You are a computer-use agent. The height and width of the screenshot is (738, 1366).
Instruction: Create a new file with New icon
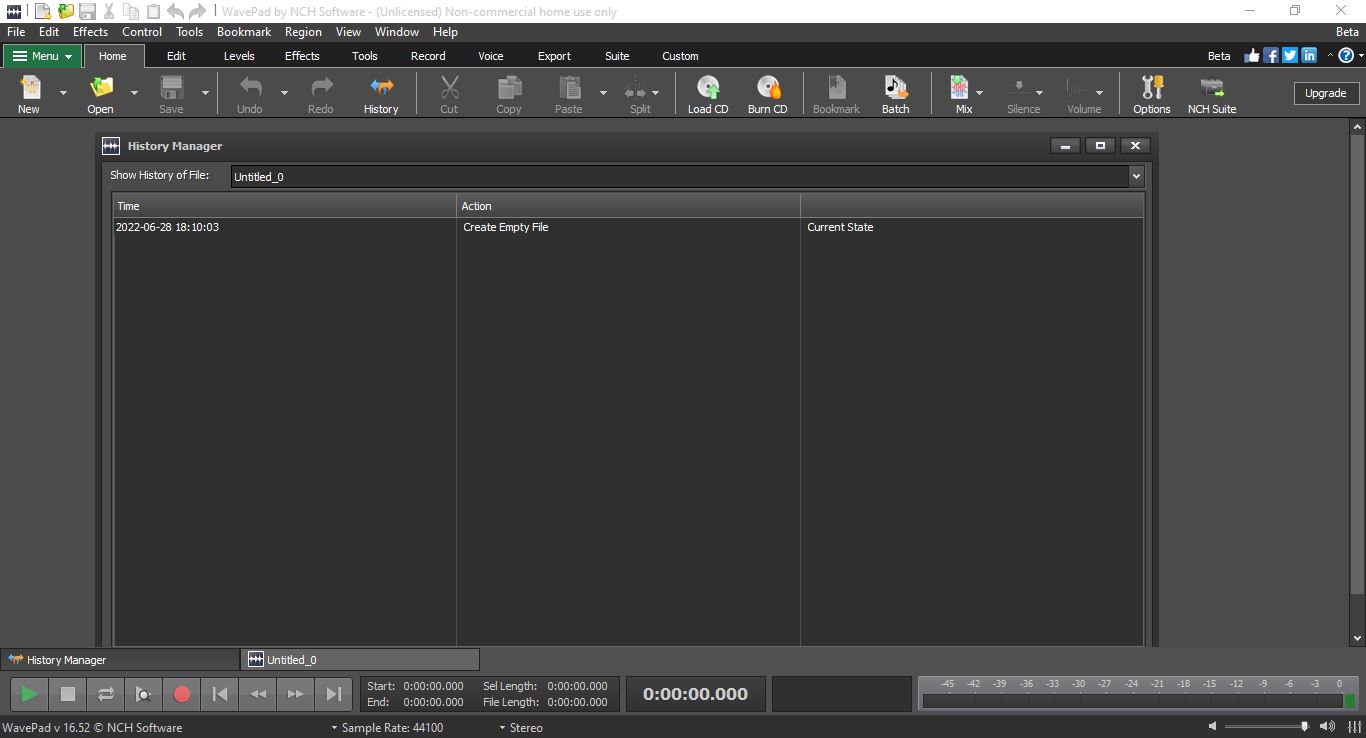pyautogui.click(x=29, y=94)
